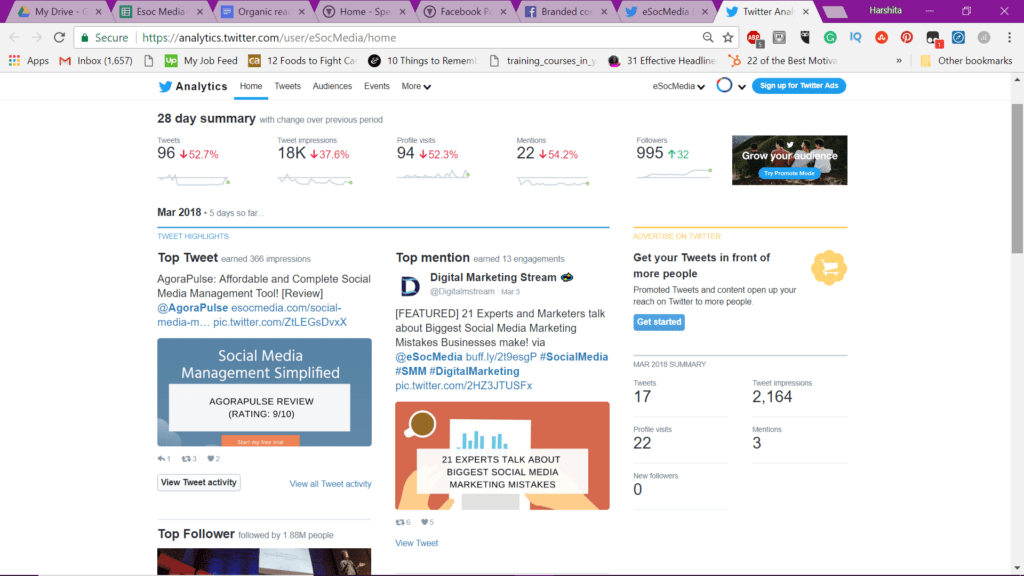Expand the More dropdown menu
1024x576 pixels.
(x=416, y=86)
